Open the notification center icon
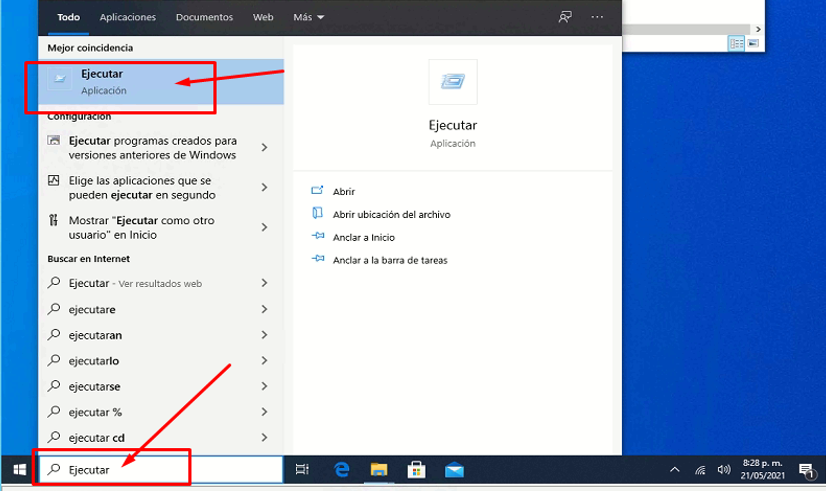Screen dimensions: 826x491 point(806,470)
